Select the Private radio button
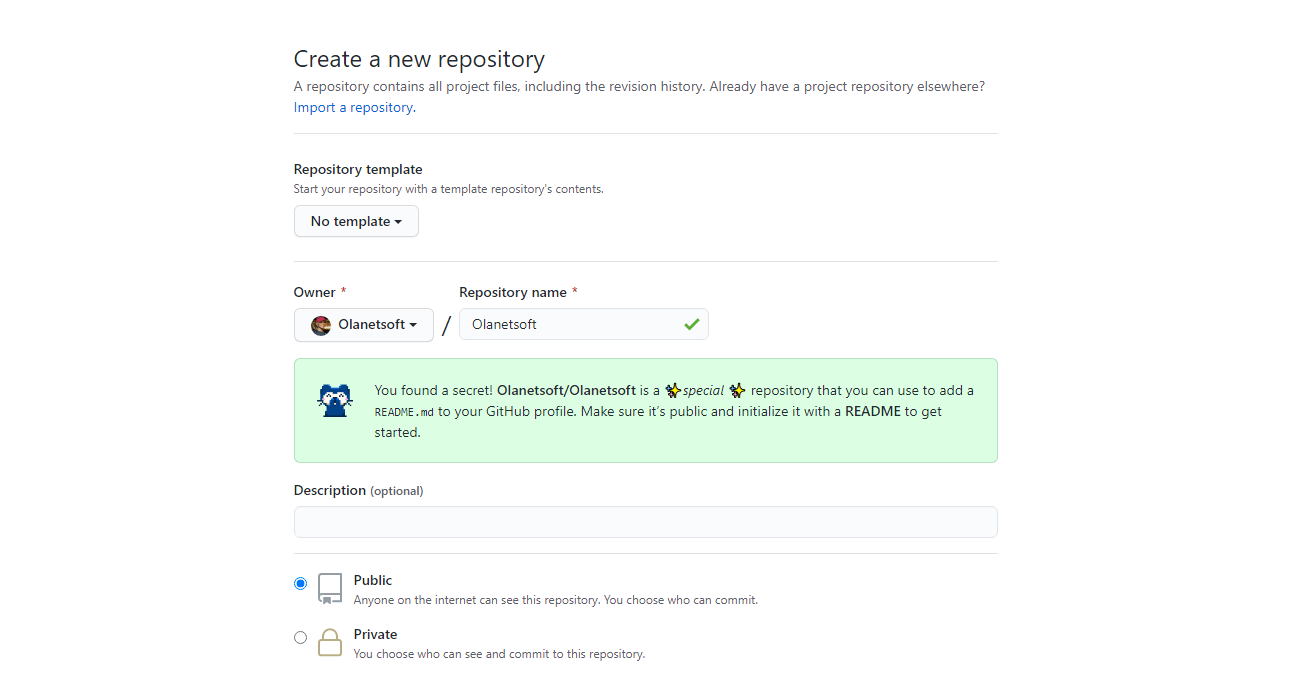Viewport: 1297px width, 674px height. [x=300, y=637]
